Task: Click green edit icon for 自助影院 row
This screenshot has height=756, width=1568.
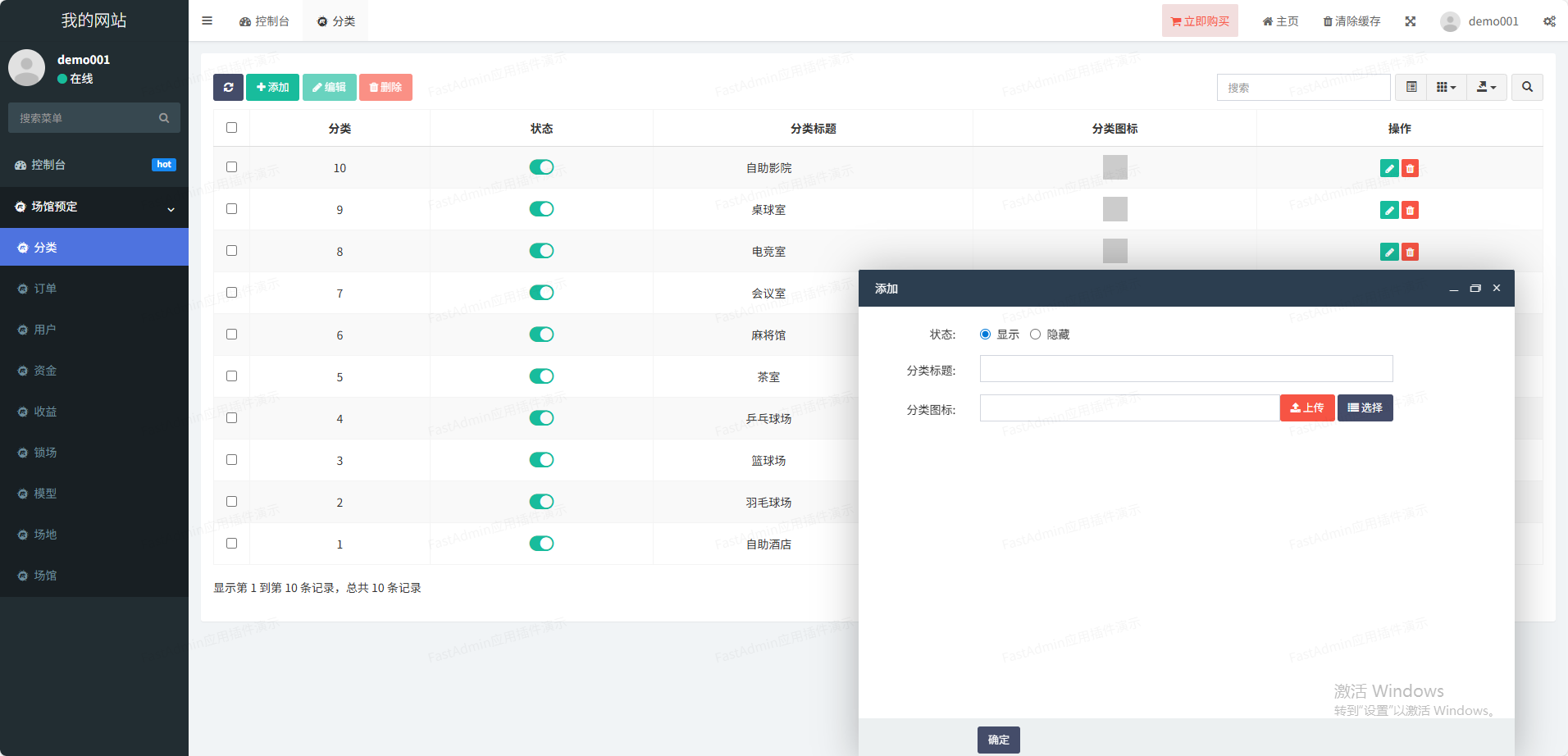Action: (1388, 168)
